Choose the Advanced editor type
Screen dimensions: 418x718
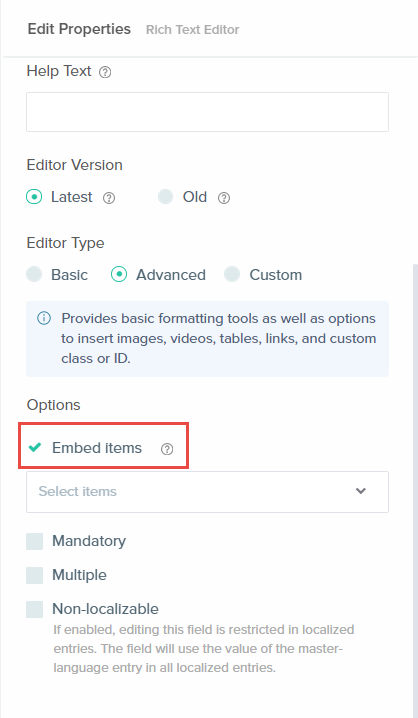click(119, 275)
